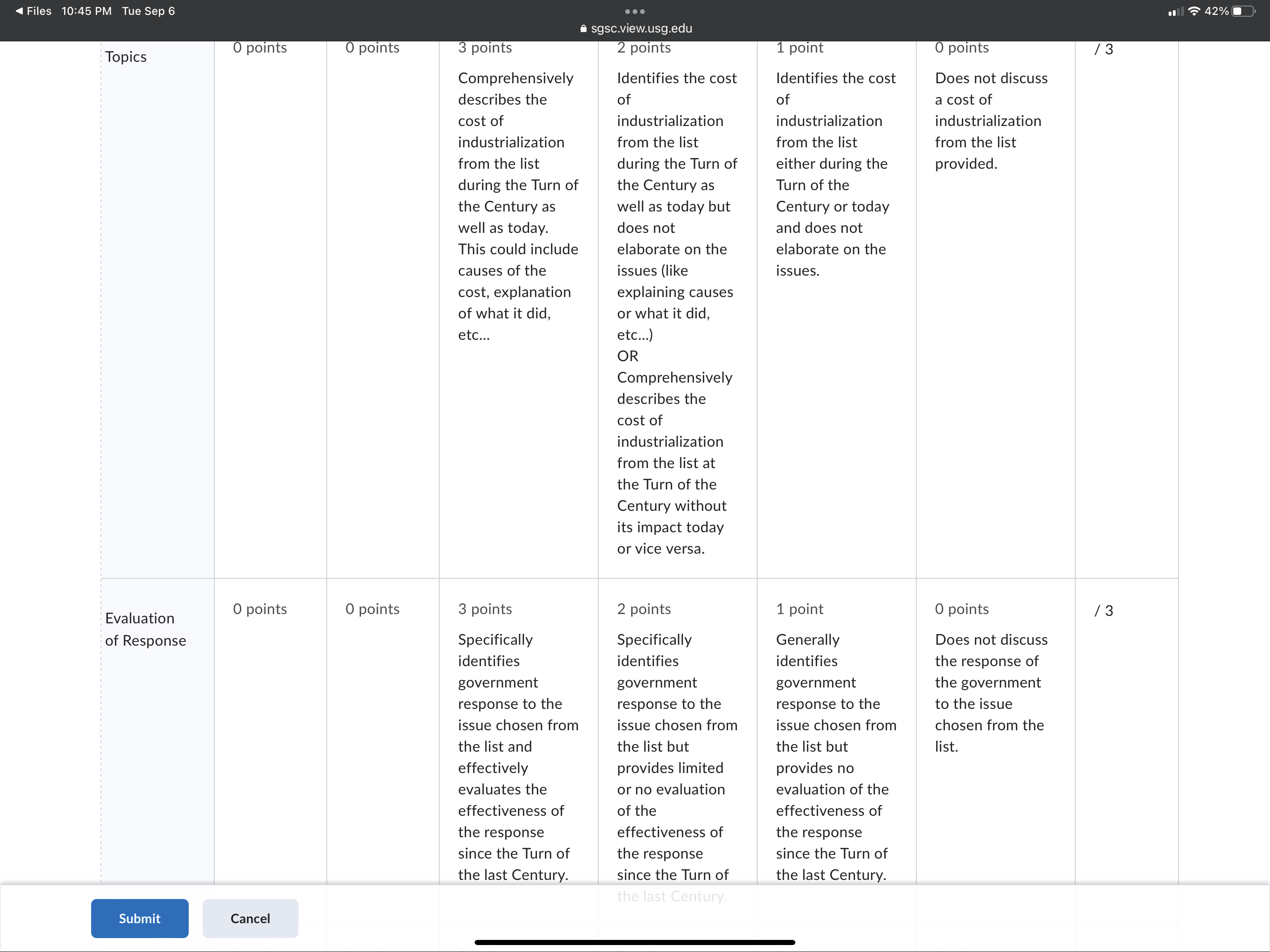This screenshot has width=1270, height=952.
Task: Tap the 10:45 PM clock in status bar
Action: (x=86, y=11)
